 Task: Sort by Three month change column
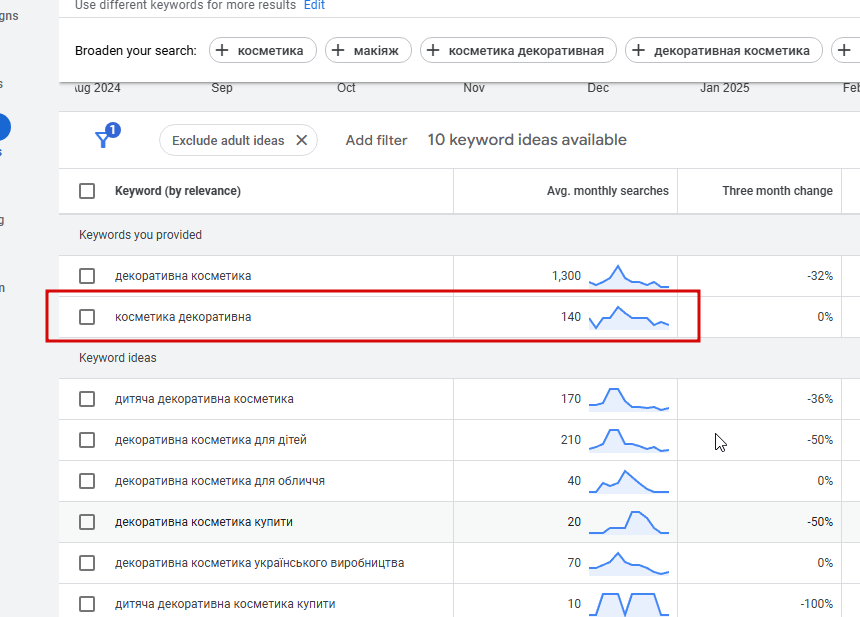pyautogui.click(x=777, y=191)
